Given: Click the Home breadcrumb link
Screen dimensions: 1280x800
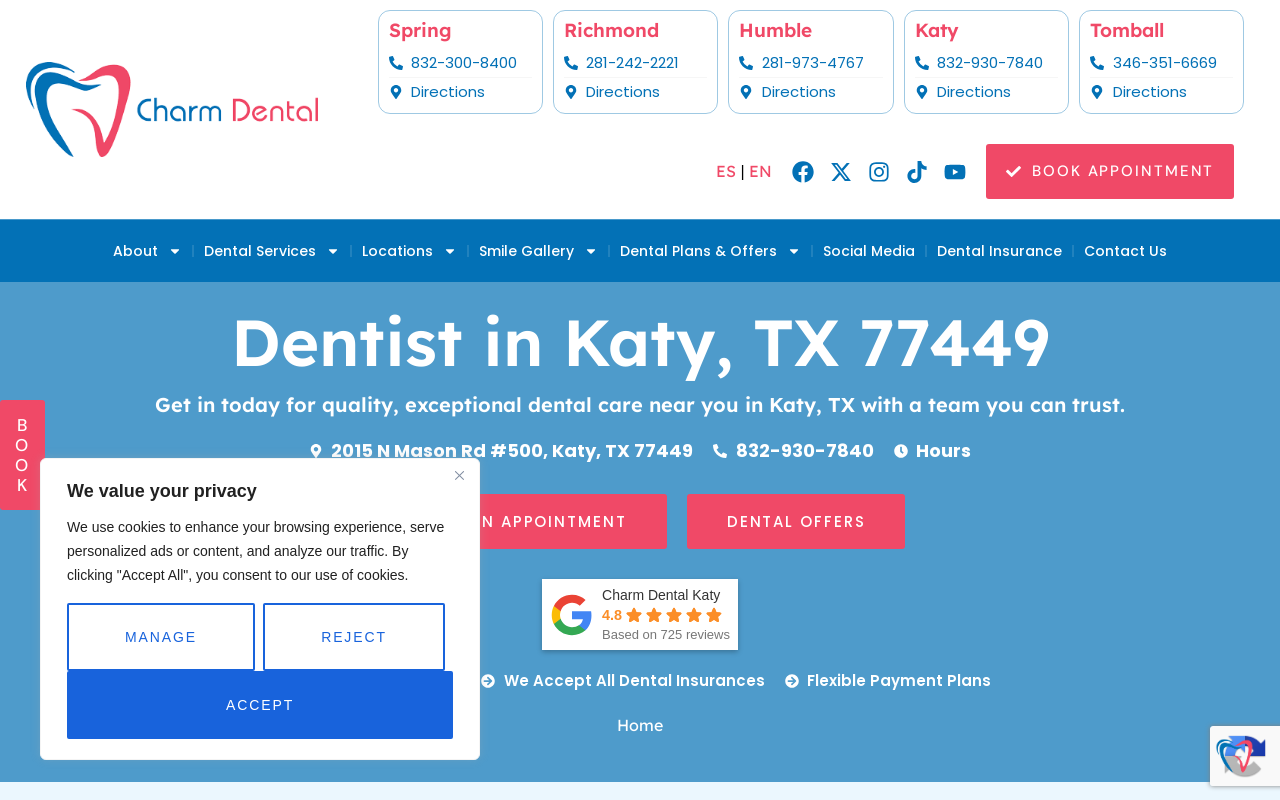Looking at the screenshot, I should coord(640,726).
